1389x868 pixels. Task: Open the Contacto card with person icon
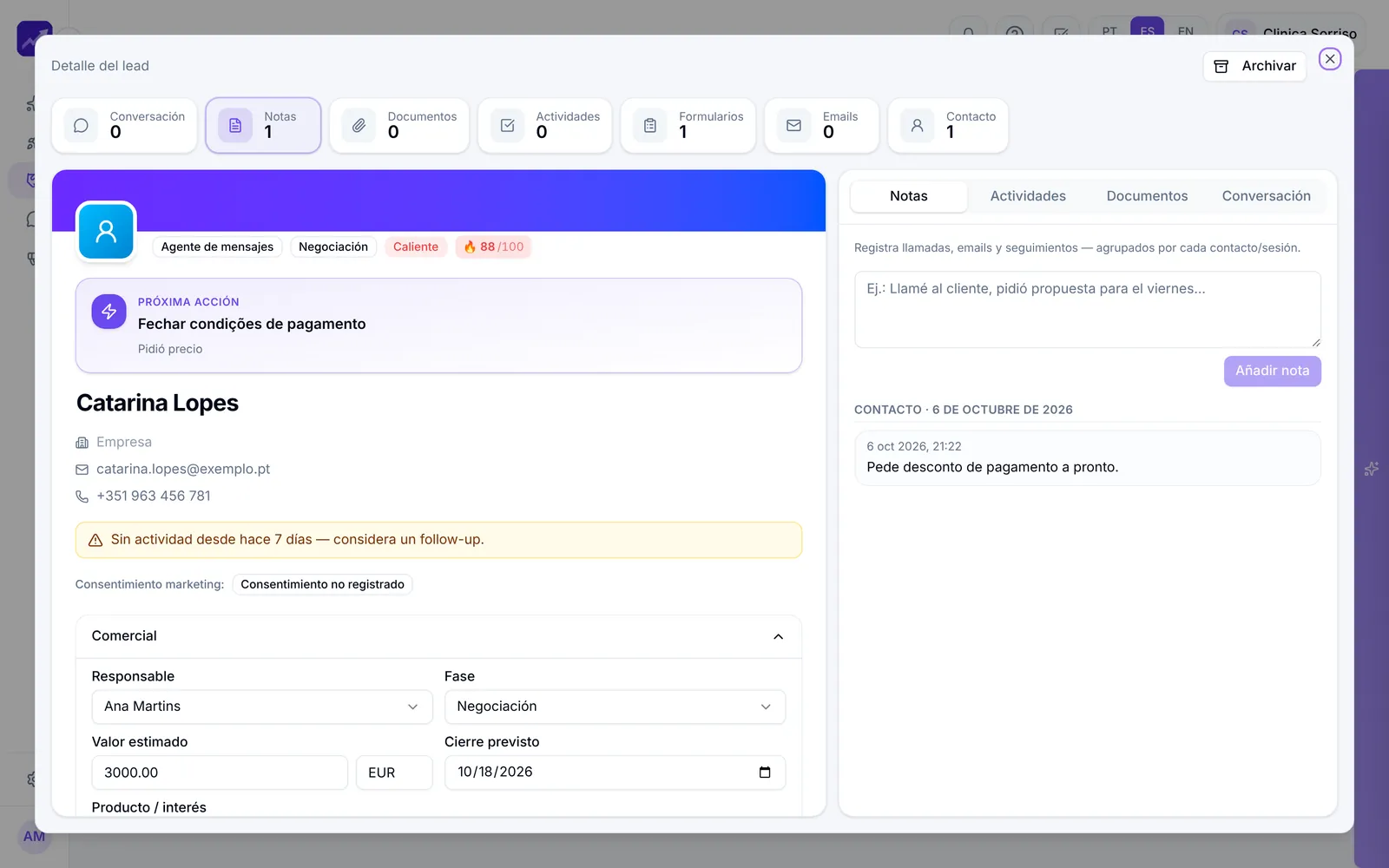click(948, 126)
